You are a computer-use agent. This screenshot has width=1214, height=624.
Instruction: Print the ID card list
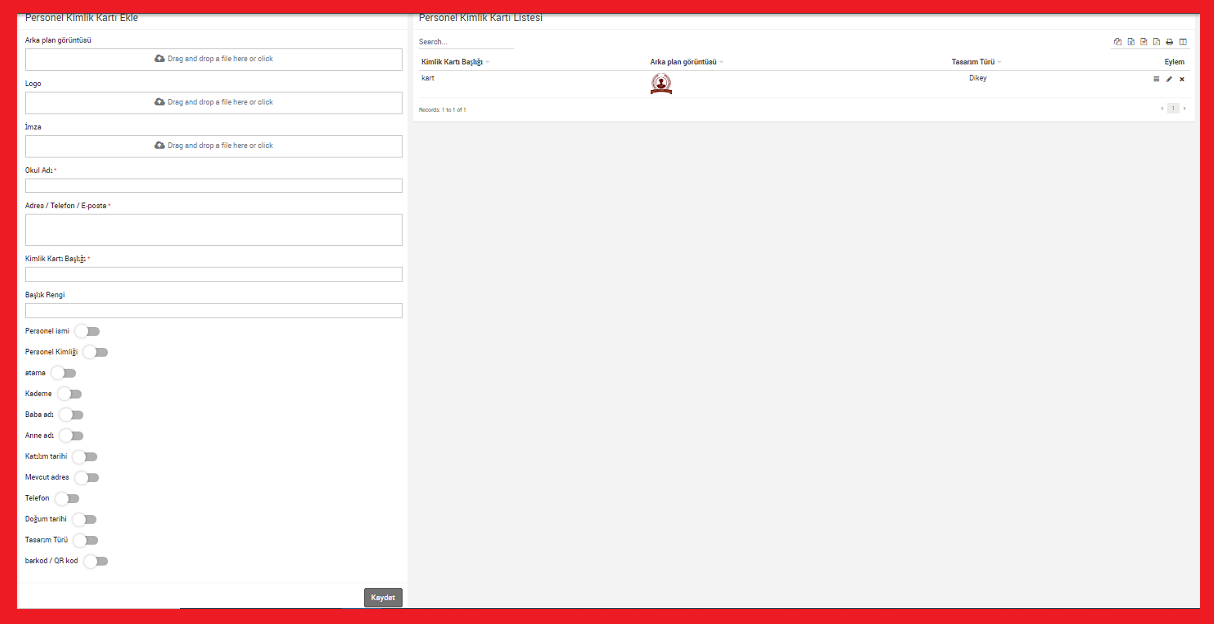click(1169, 42)
